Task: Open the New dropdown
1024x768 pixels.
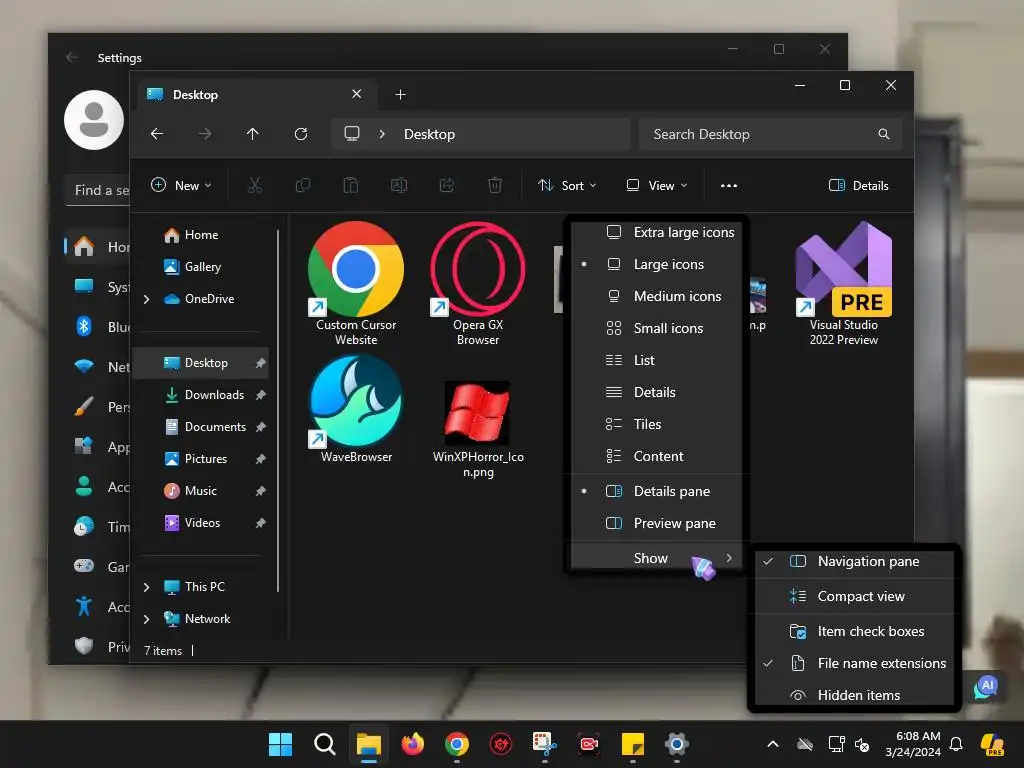Action: point(181,185)
